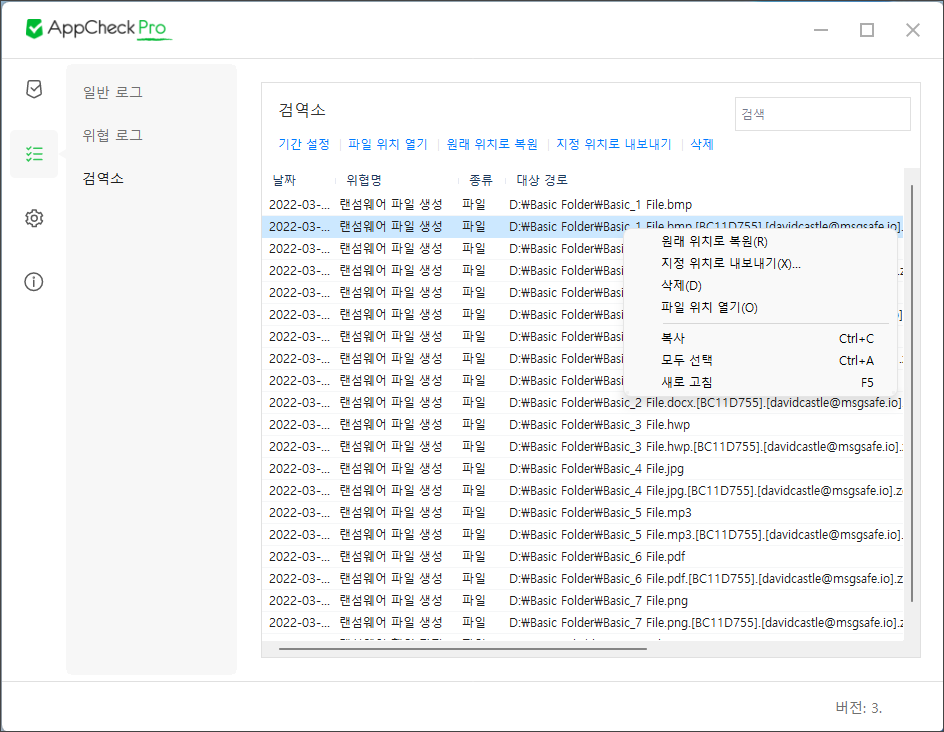The image size is (944, 732).
Task: Click the 원래 위치로 복원 toolbar link
Action: (491, 144)
